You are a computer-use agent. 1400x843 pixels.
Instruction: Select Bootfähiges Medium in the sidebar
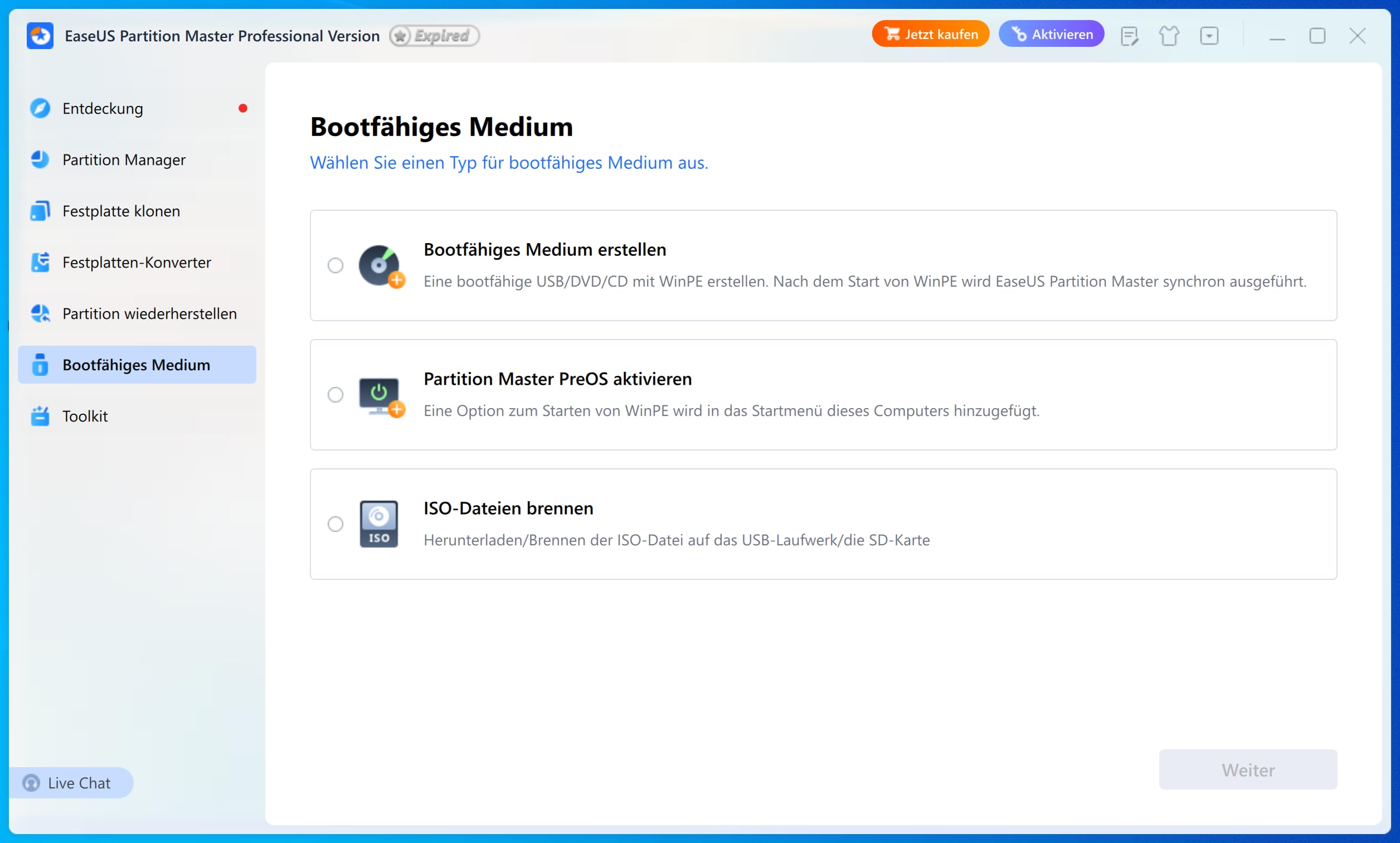pyautogui.click(x=137, y=365)
